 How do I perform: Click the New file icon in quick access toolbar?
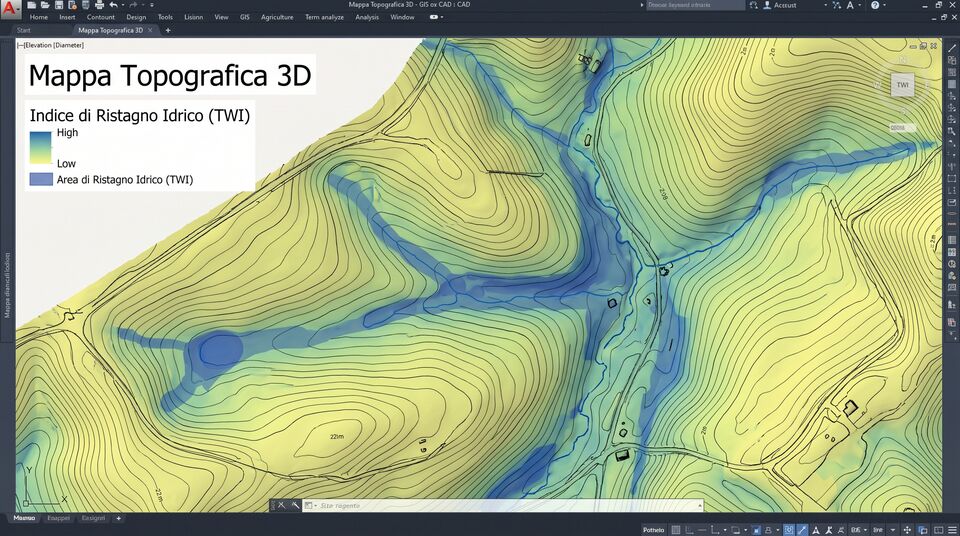(31, 5)
